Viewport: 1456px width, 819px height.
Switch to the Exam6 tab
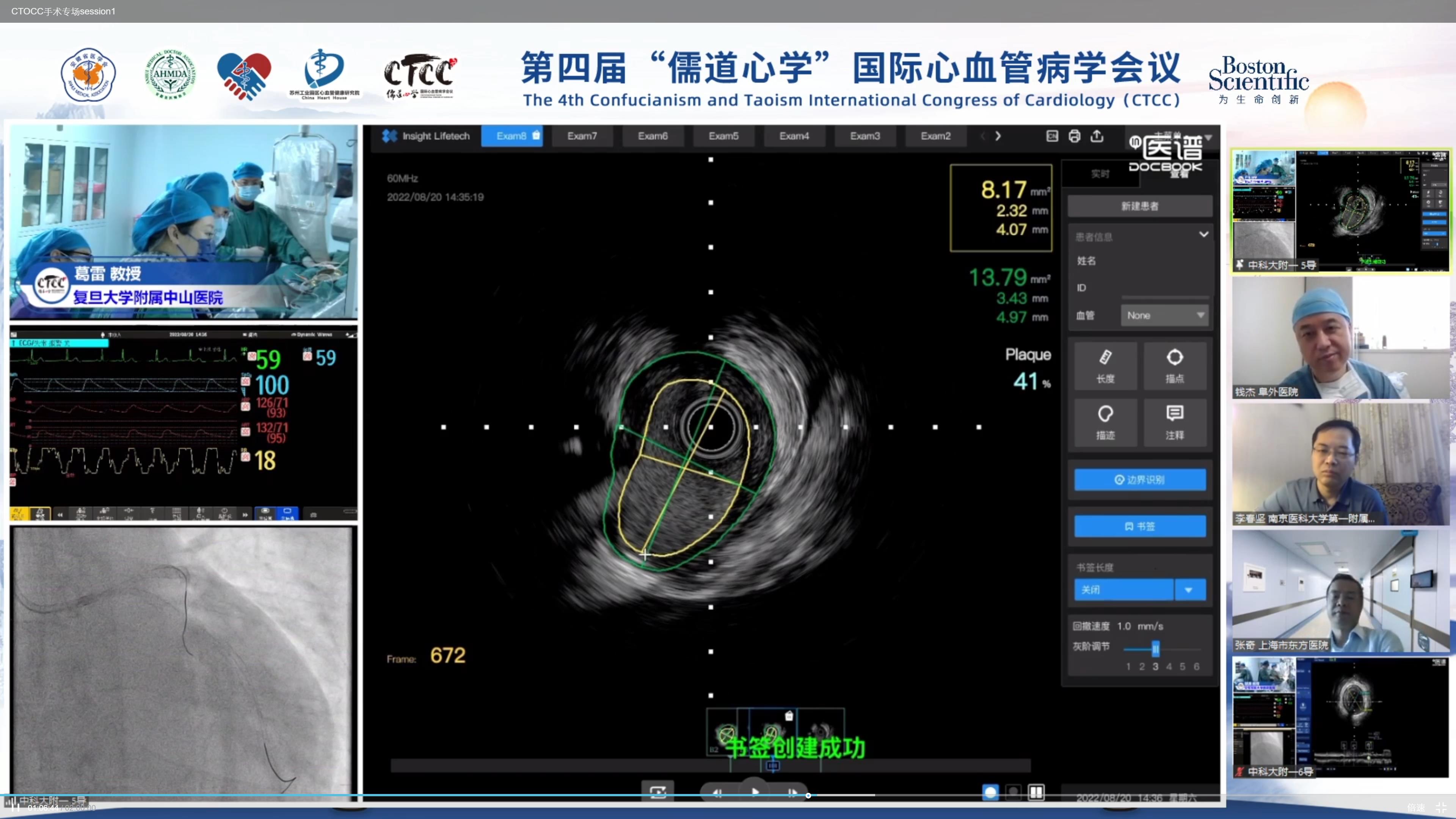click(x=653, y=136)
